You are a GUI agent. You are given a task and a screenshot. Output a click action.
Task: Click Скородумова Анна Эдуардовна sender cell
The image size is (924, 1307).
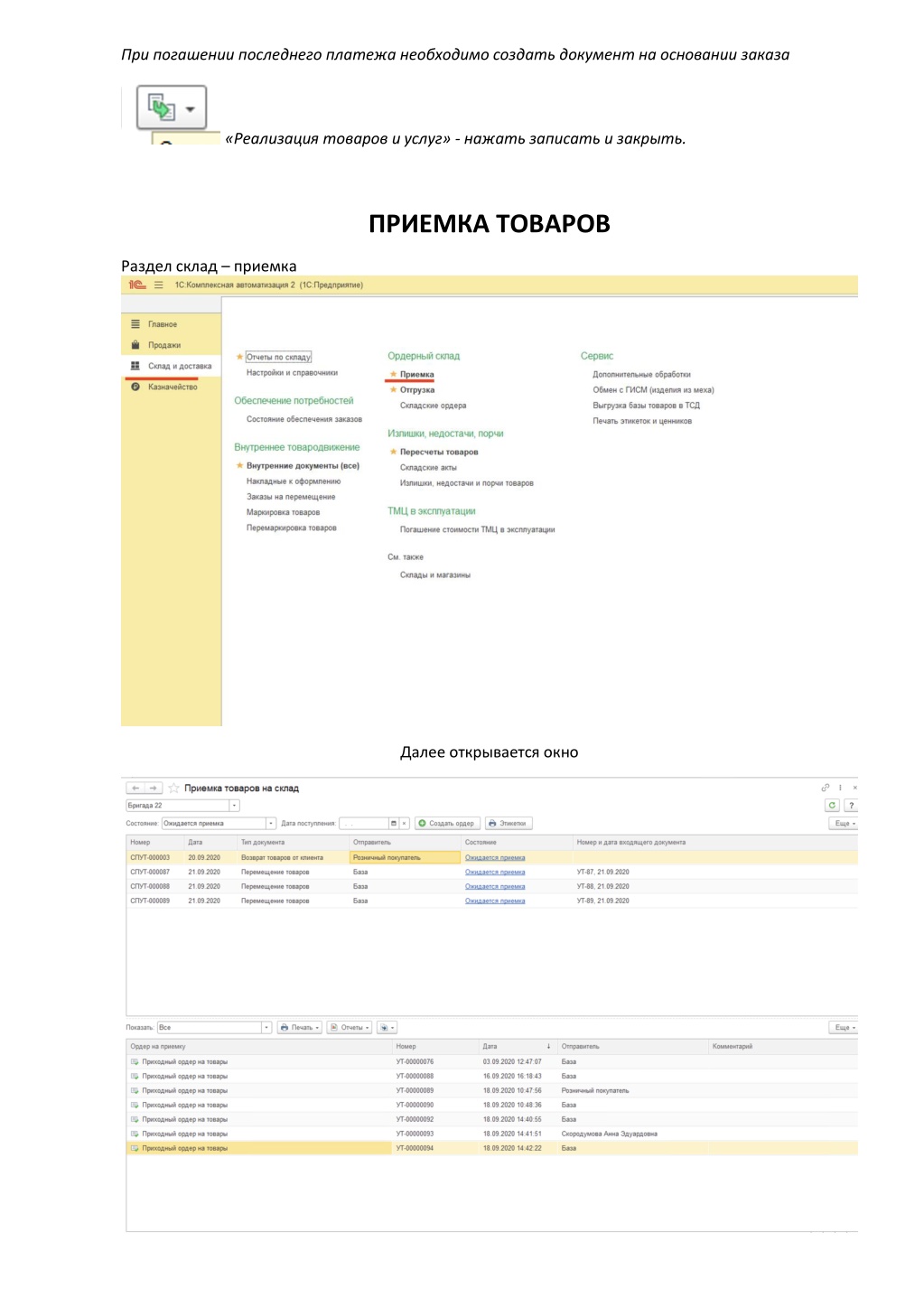click(610, 1134)
